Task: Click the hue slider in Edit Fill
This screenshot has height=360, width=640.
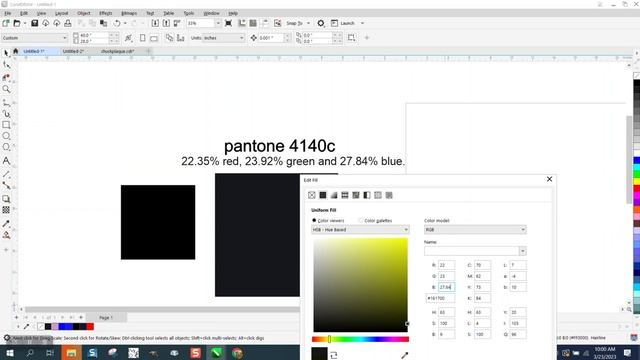Action: click(360, 339)
